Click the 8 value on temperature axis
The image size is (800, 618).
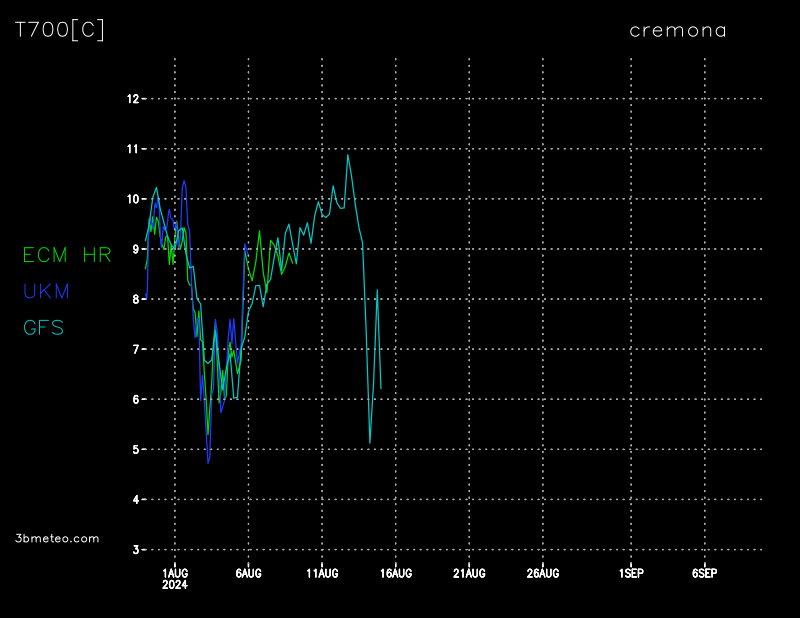135,299
